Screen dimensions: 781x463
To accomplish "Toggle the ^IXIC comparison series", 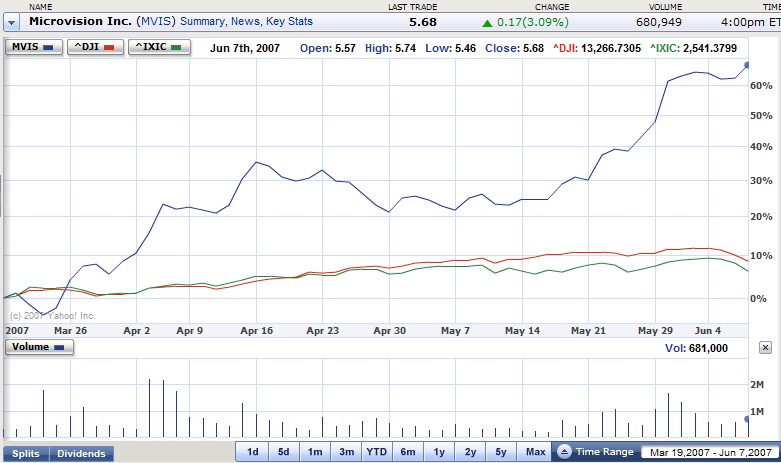I will tap(159, 47).
